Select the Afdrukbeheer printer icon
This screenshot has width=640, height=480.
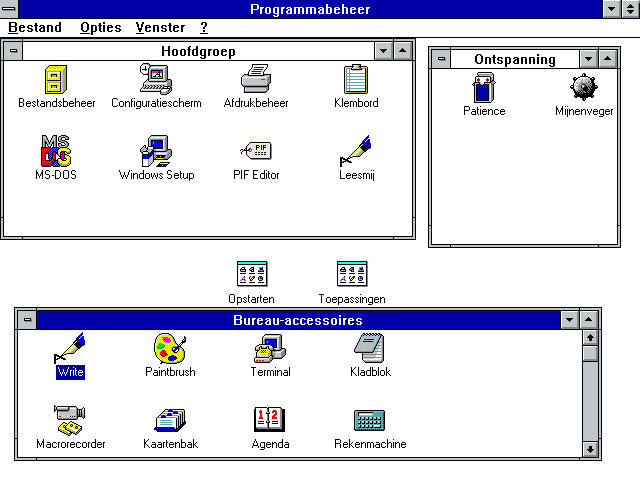pyautogui.click(x=256, y=79)
